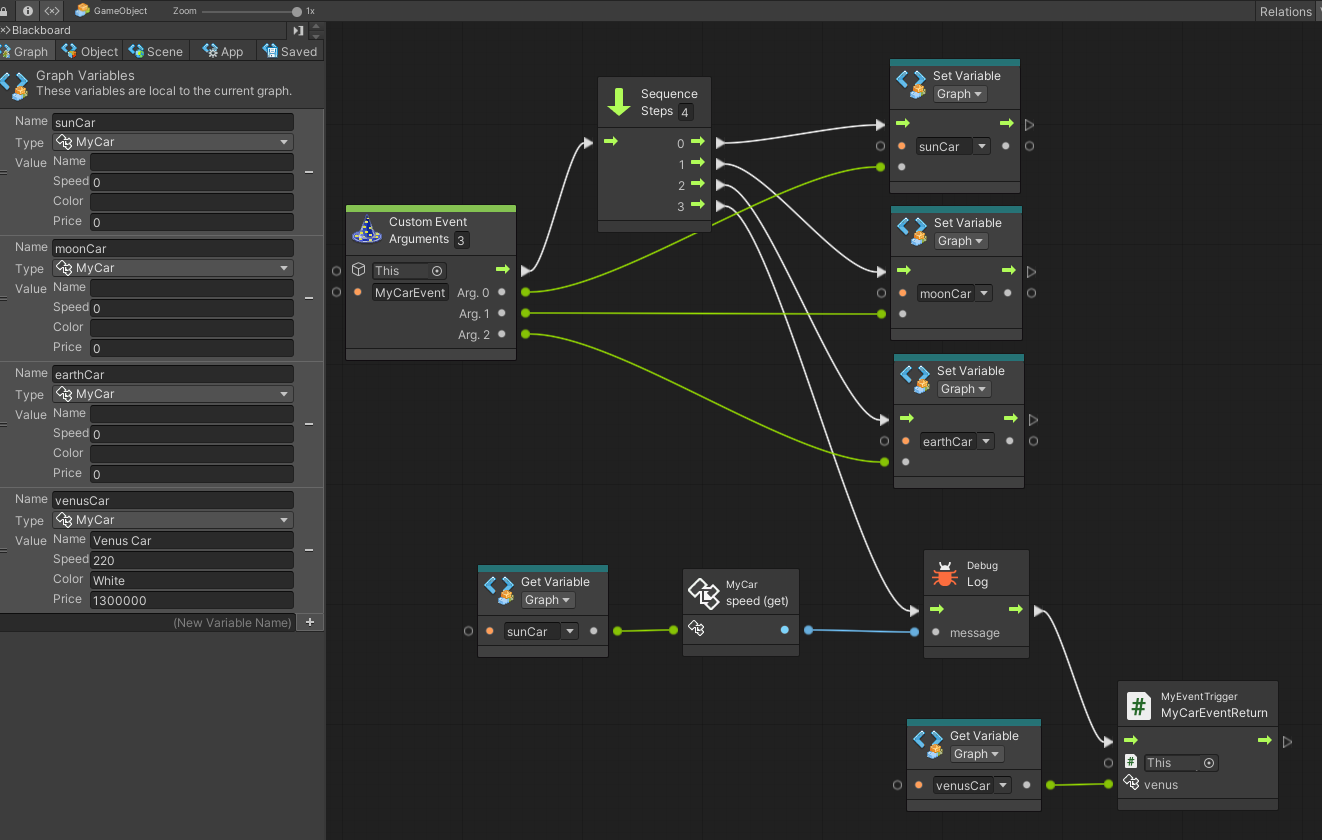This screenshot has width=1322, height=840.
Task: Switch to the Graph variables tab
Action: [25, 51]
